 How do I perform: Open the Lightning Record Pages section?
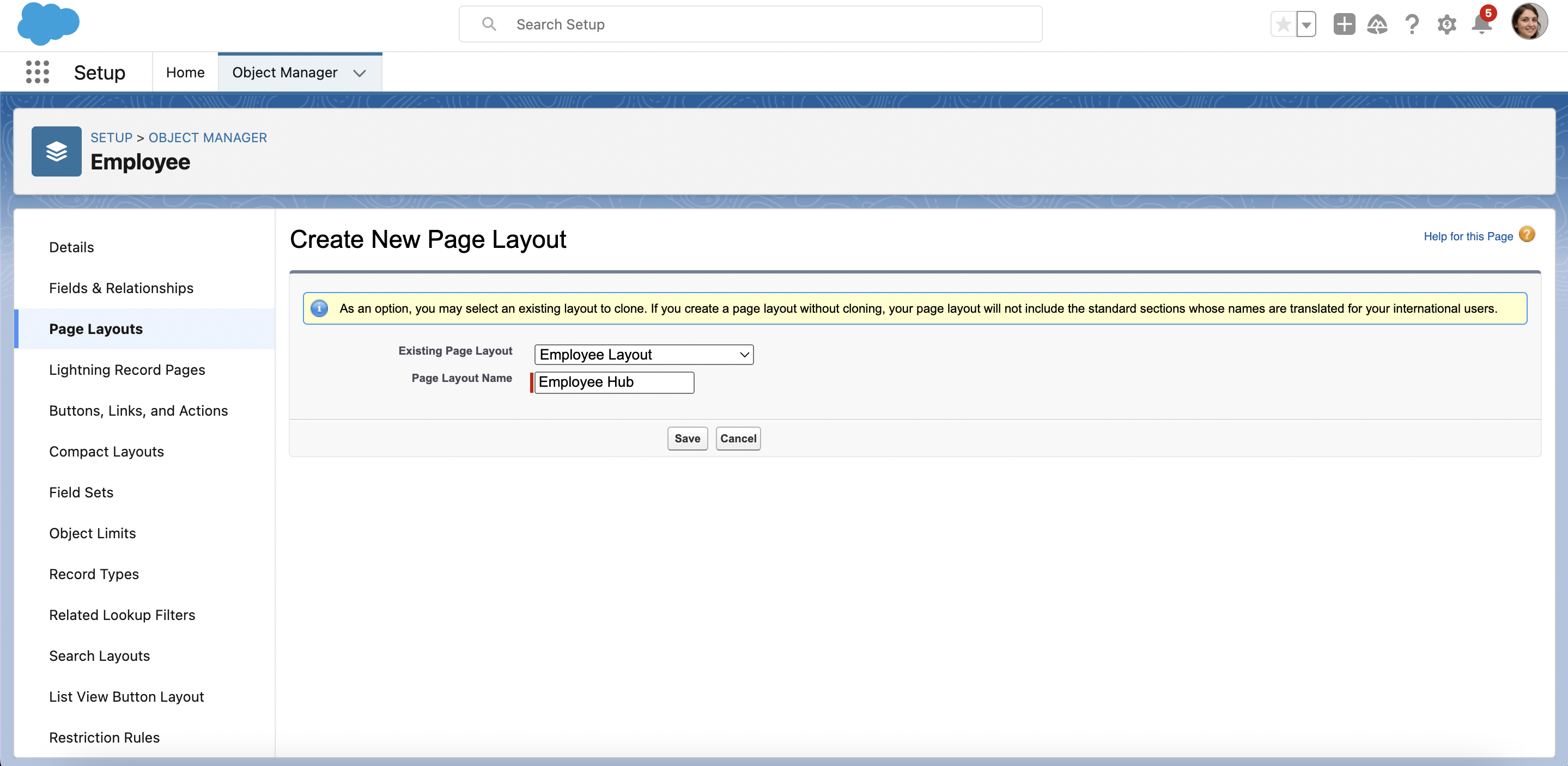point(126,369)
